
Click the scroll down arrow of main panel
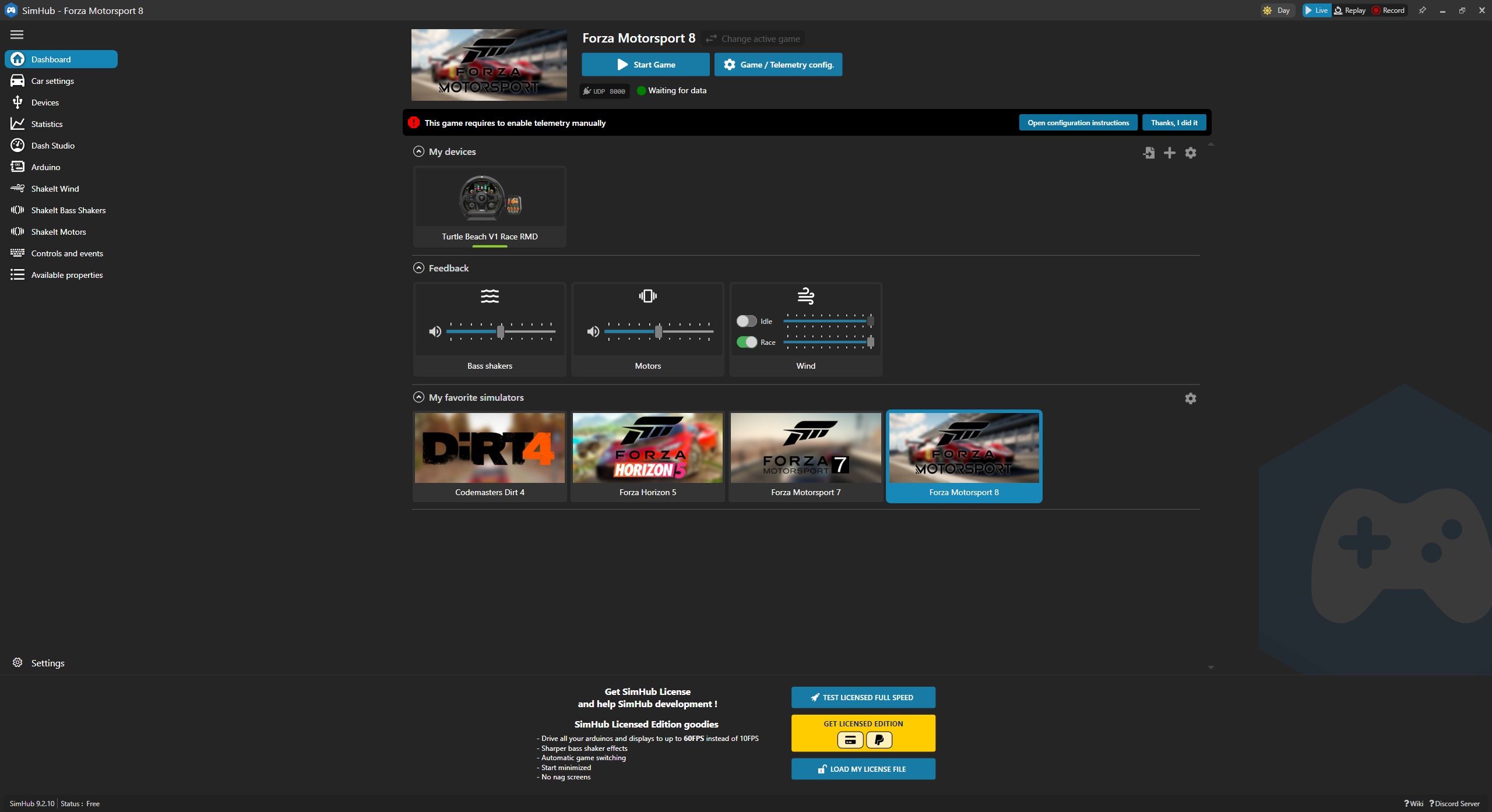pyautogui.click(x=1211, y=668)
